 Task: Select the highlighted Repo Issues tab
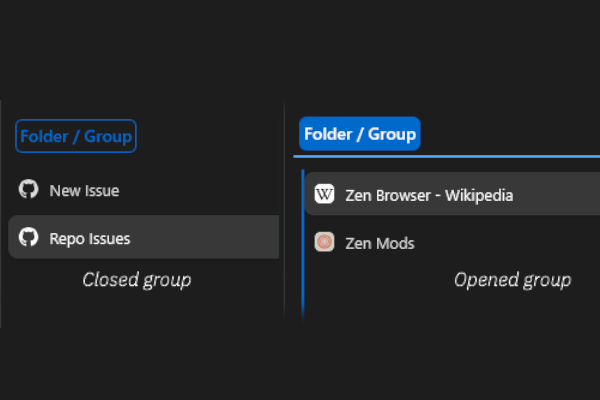point(143,237)
